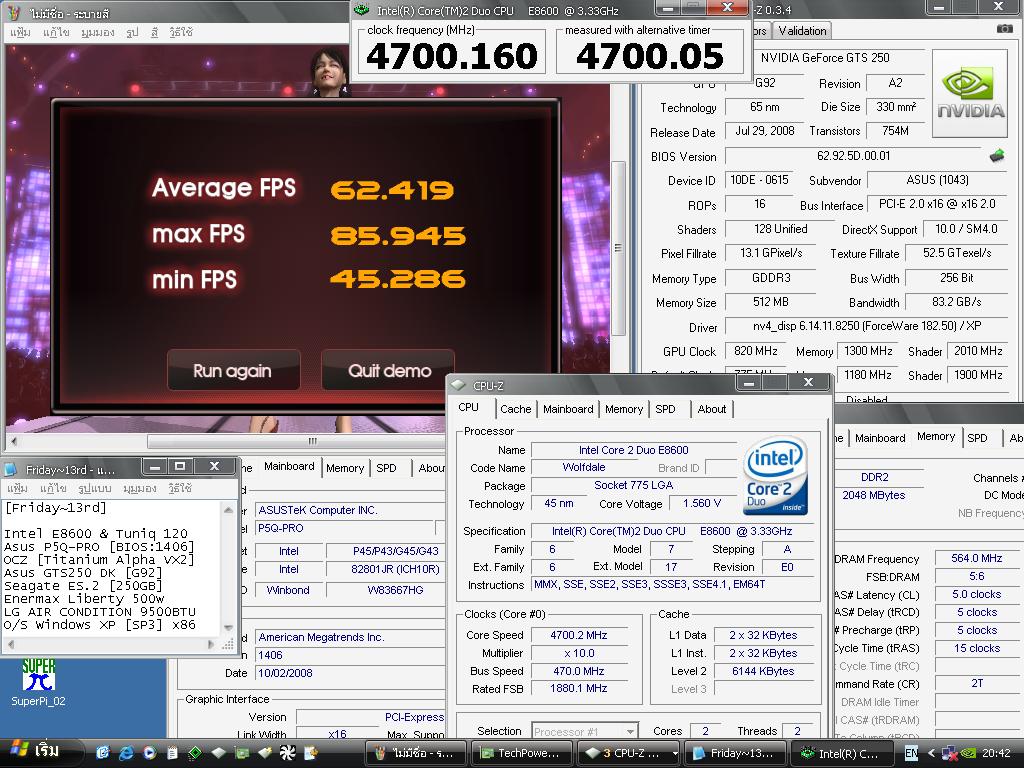Viewport: 1024px width, 768px height.
Task: Launch Windows Media Player from the quick launch
Action: [x=149, y=753]
